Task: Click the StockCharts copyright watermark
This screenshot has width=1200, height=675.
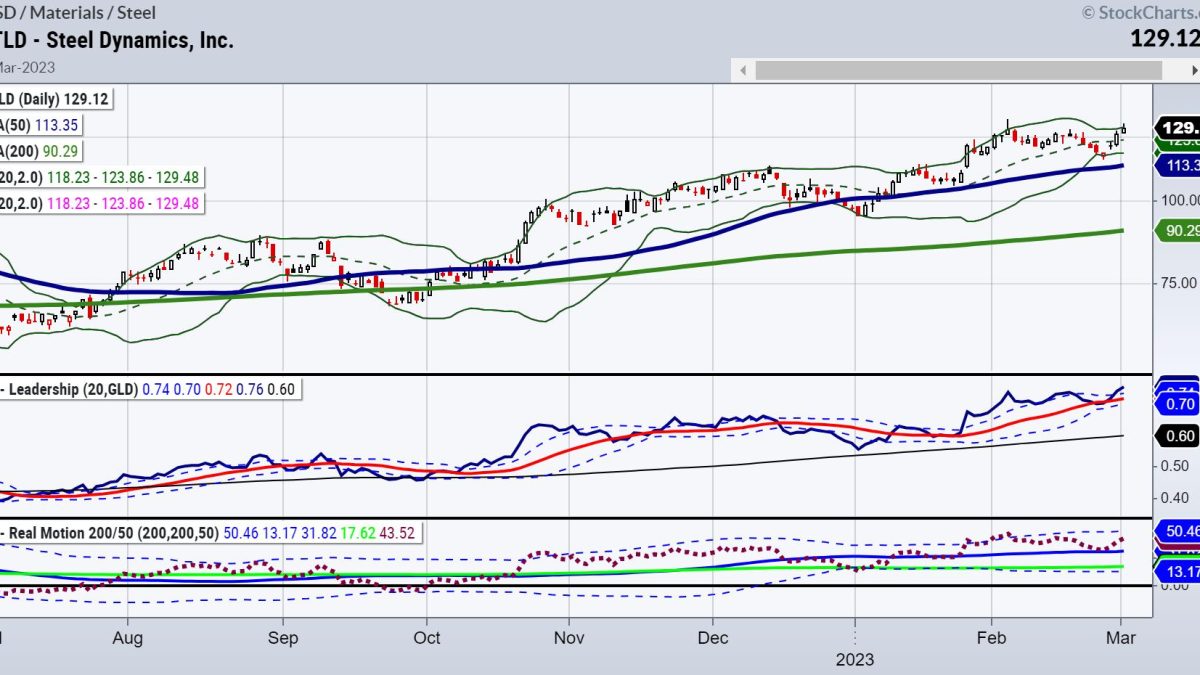Action: coord(1138,13)
